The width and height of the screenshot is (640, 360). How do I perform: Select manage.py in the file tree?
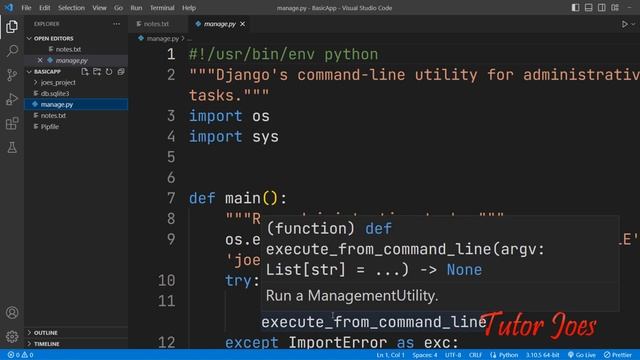click(57, 104)
